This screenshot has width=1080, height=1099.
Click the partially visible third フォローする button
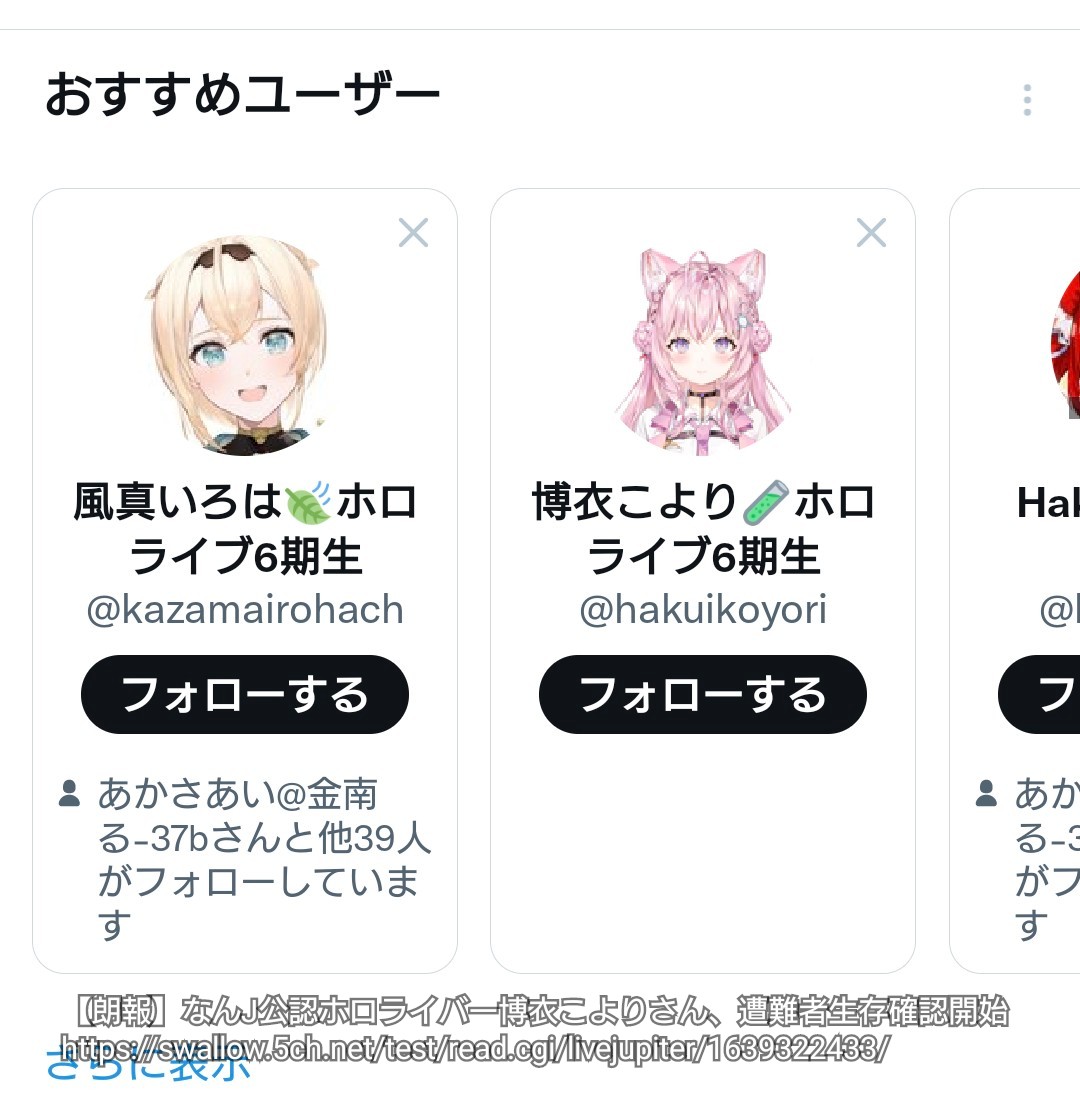1039,694
